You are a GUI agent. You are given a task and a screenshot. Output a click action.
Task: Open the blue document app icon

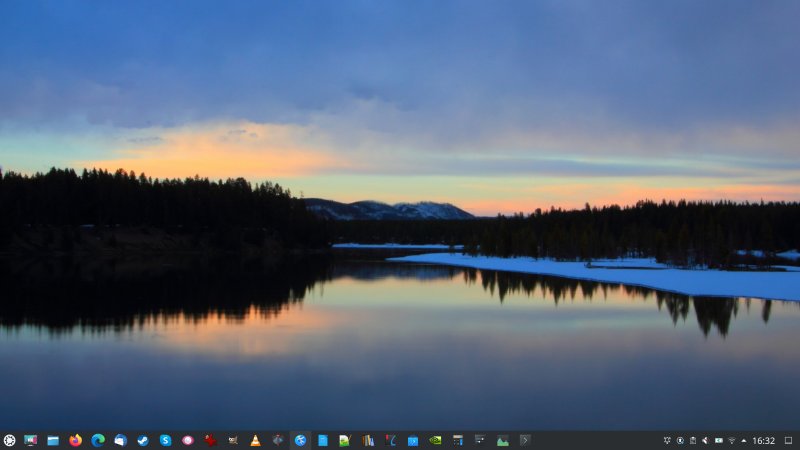tap(323, 440)
